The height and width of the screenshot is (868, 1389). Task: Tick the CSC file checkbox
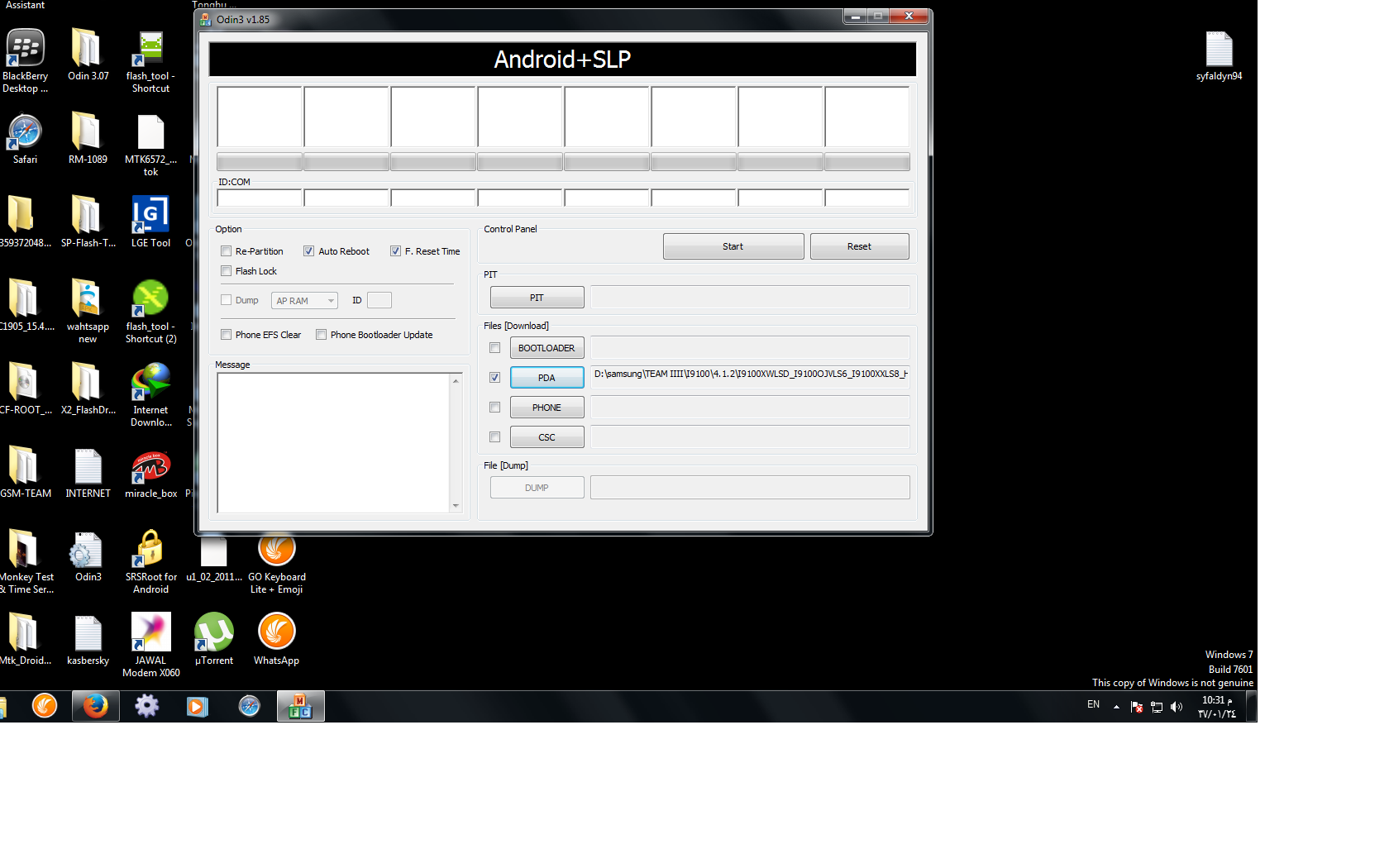(x=494, y=437)
